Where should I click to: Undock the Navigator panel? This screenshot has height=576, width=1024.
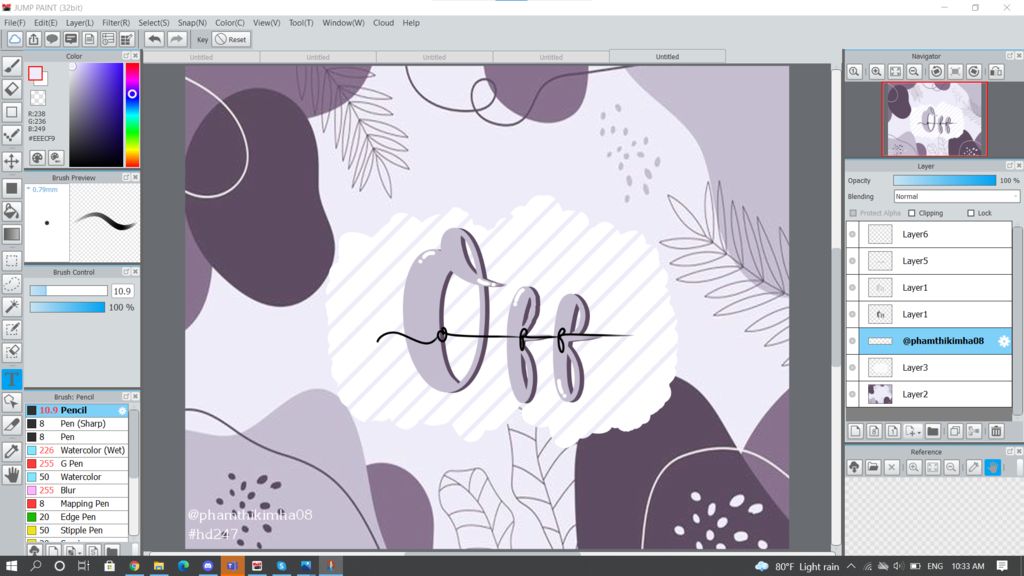1010,56
